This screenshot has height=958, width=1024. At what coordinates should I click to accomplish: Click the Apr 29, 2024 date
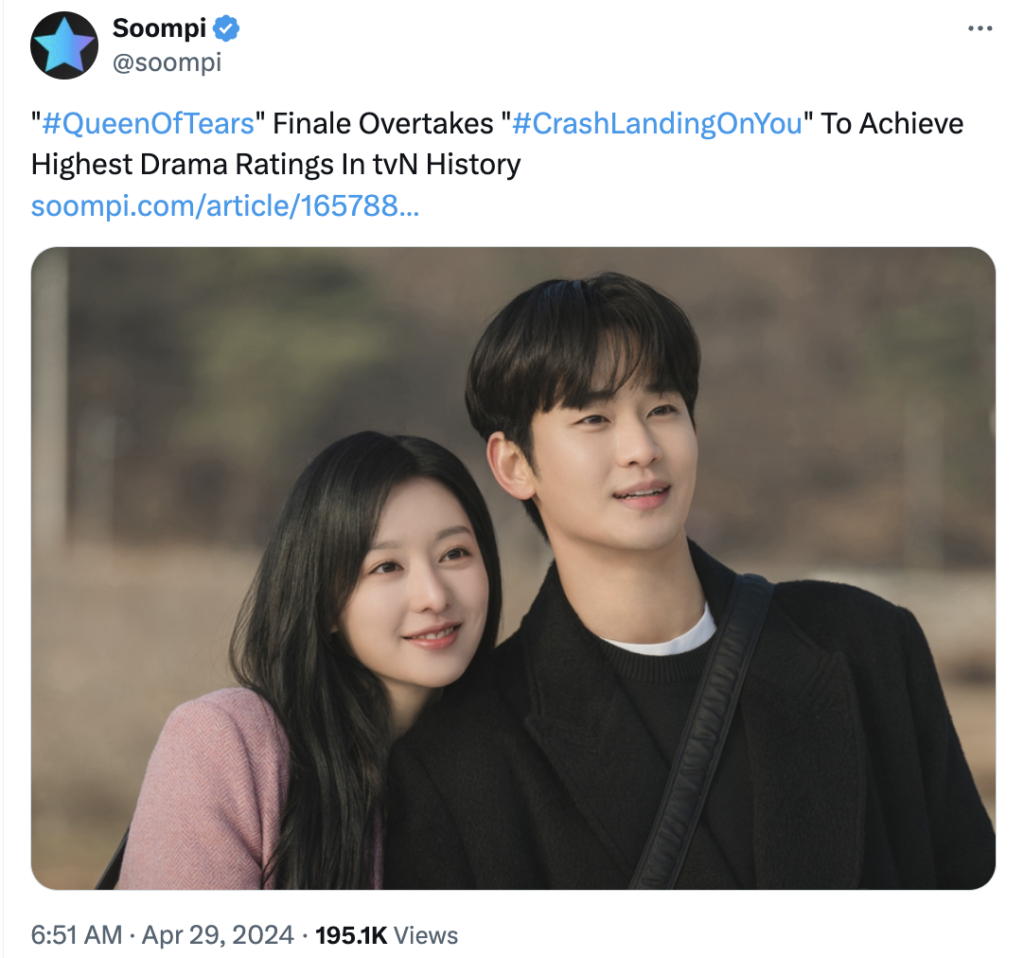point(217,935)
